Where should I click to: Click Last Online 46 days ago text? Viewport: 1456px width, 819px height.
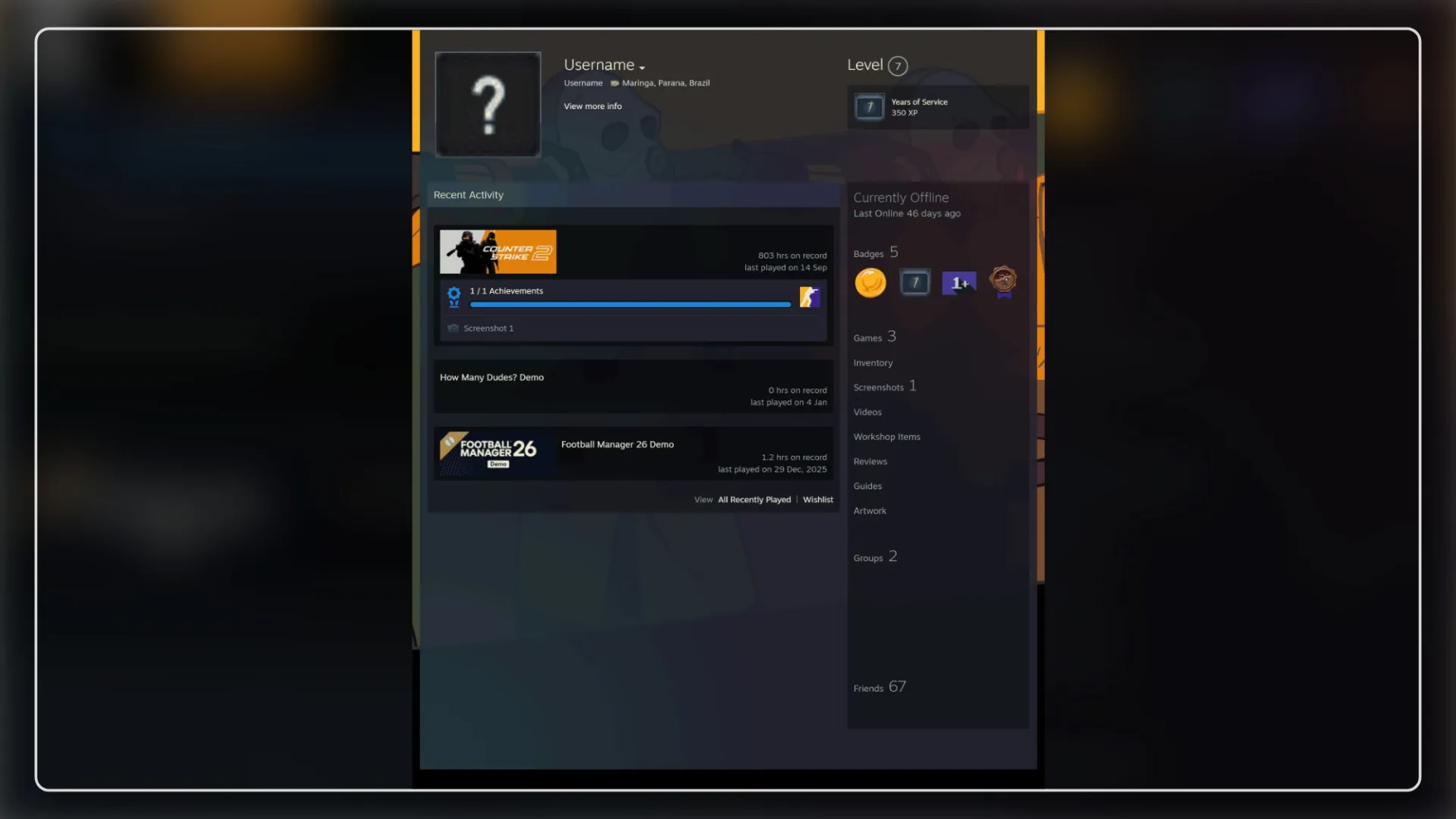coord(907,214)
